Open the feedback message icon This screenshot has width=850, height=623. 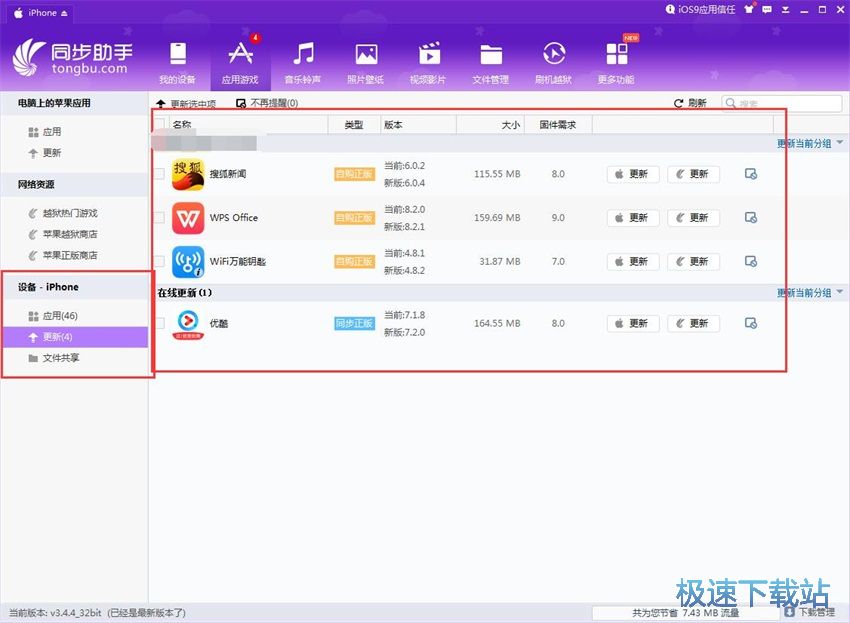(767, 9)
